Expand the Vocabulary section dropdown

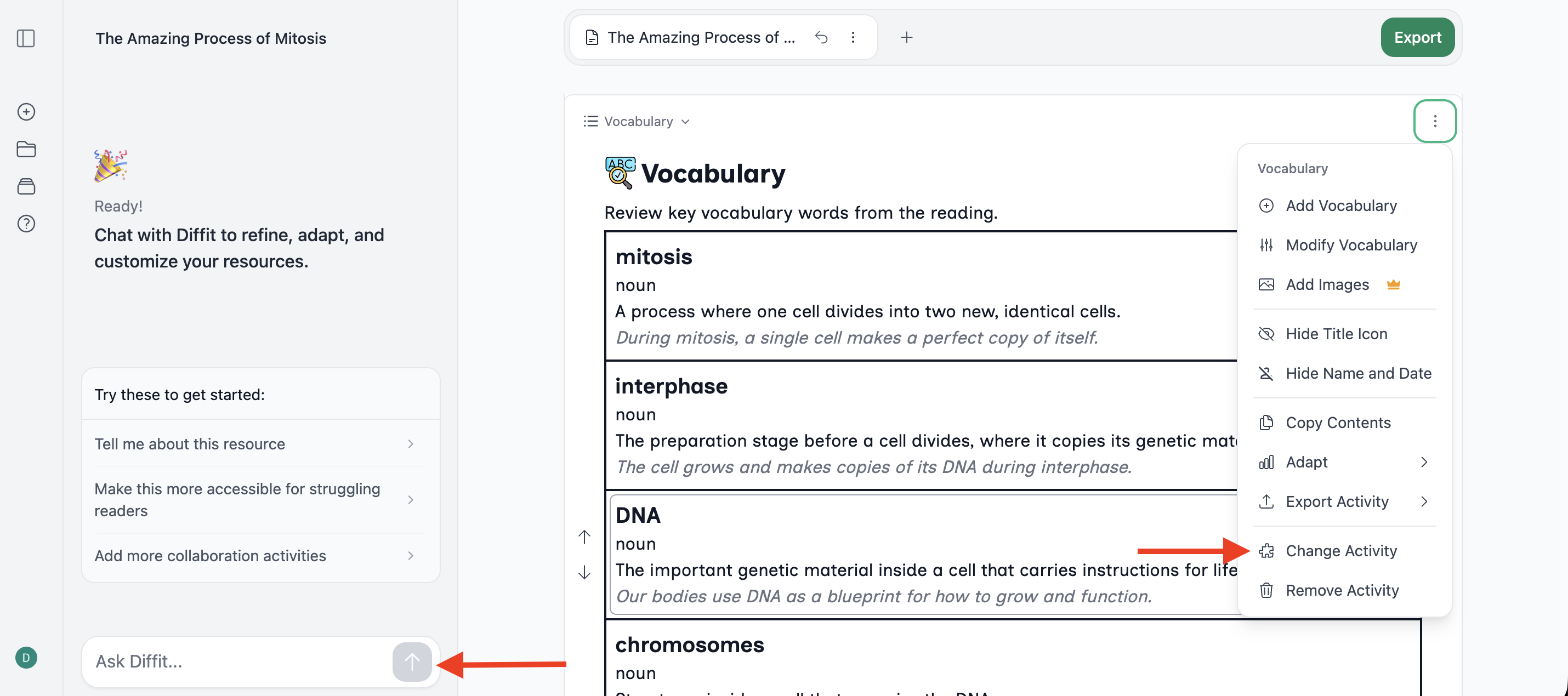click(637, 122)
